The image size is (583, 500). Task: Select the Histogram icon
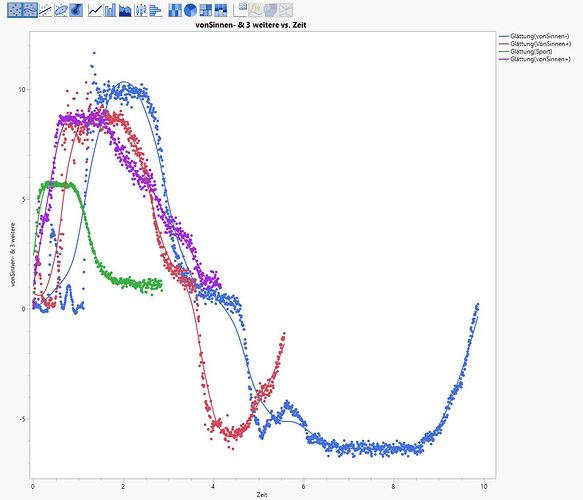click(x=156, y=10)
